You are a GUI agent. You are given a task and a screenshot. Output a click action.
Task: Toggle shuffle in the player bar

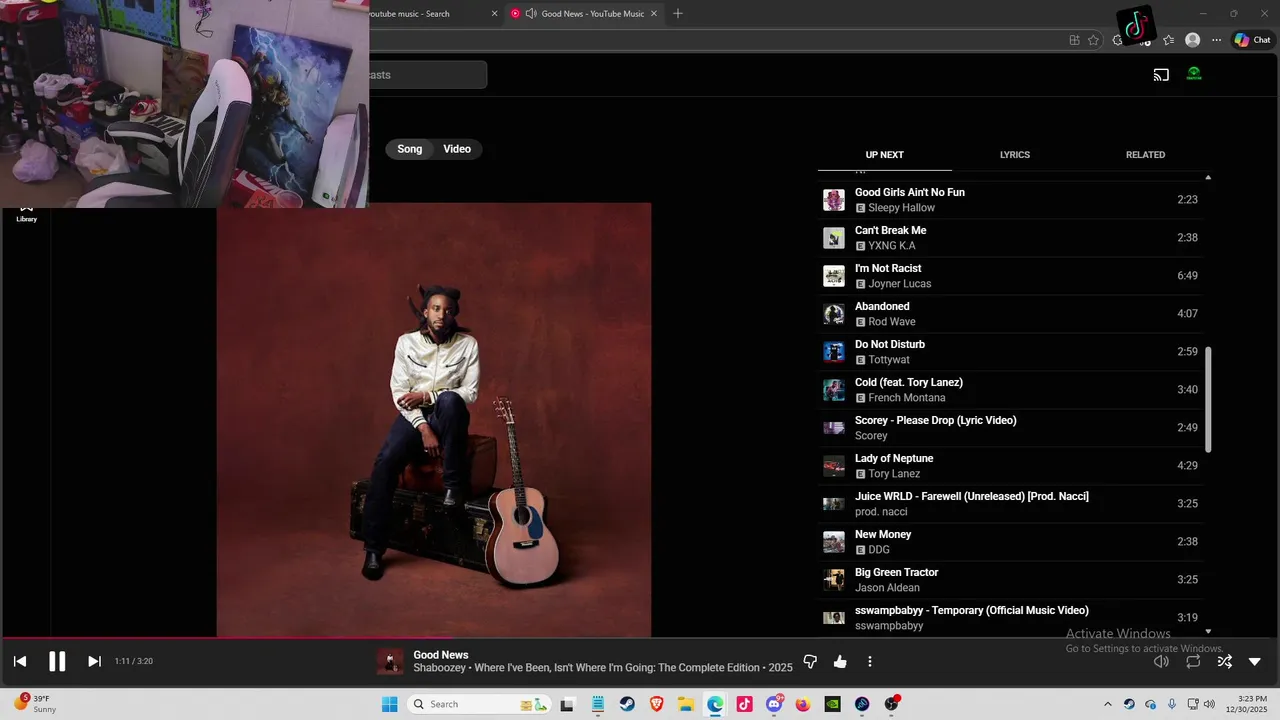pyautogui.click(x=1224, y=661)
